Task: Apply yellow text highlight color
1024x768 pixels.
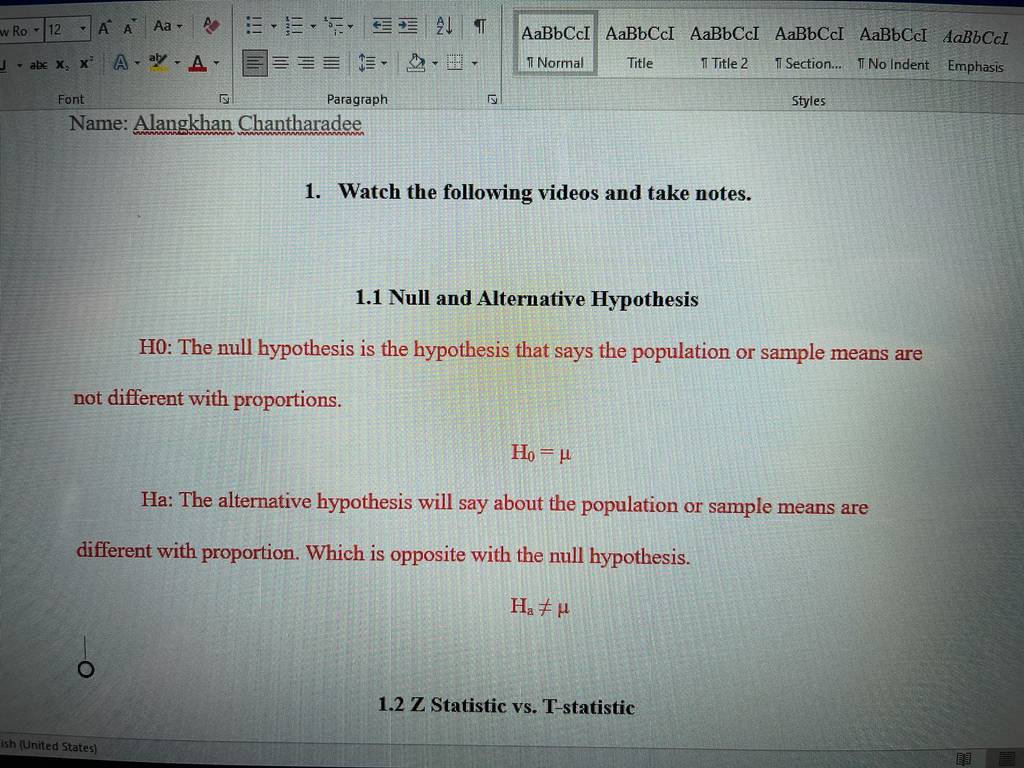Action: click(x=157, y=62)
